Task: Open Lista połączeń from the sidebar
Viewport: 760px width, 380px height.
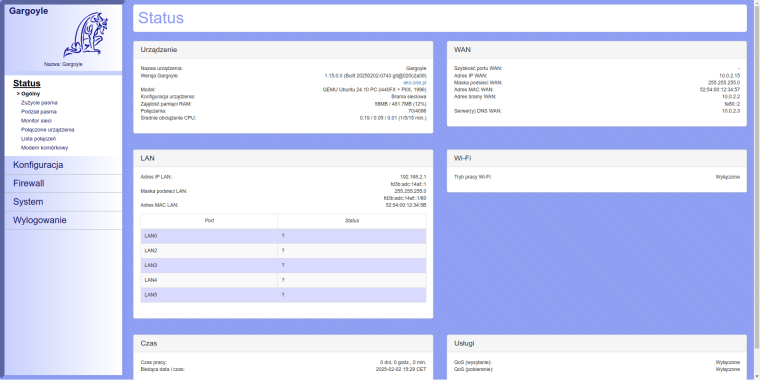Action: pyautogui.click(x=39, y=139)
